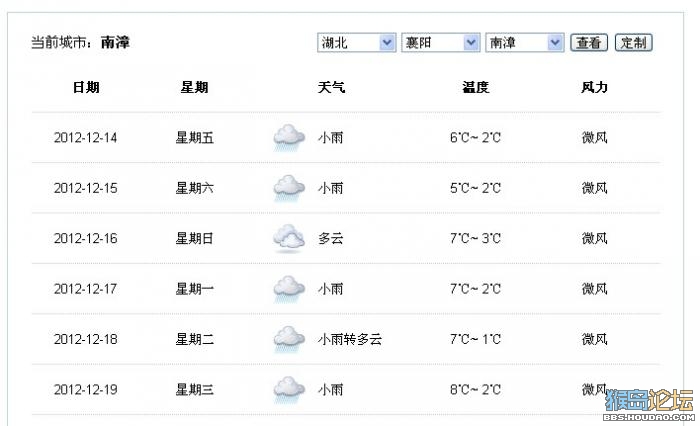Click the cloudy icon for 2012-12-16

tap(289, 238)
